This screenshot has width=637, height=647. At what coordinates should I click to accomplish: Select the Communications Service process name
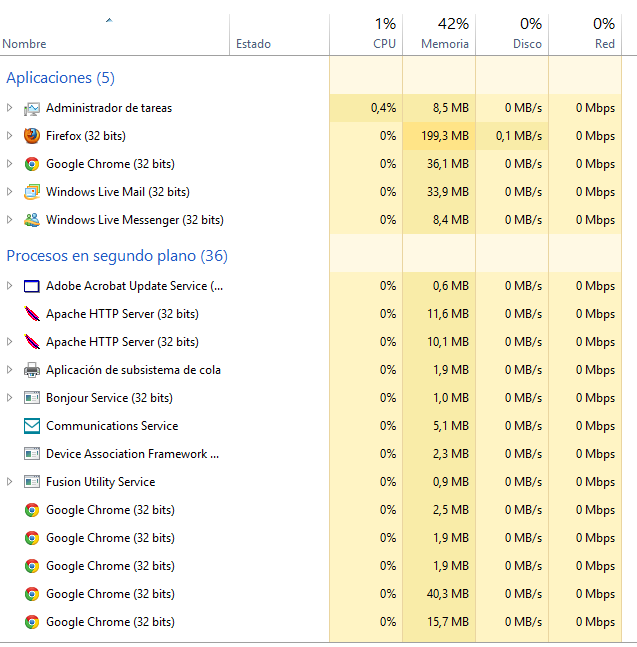click(x=112, y=426)
